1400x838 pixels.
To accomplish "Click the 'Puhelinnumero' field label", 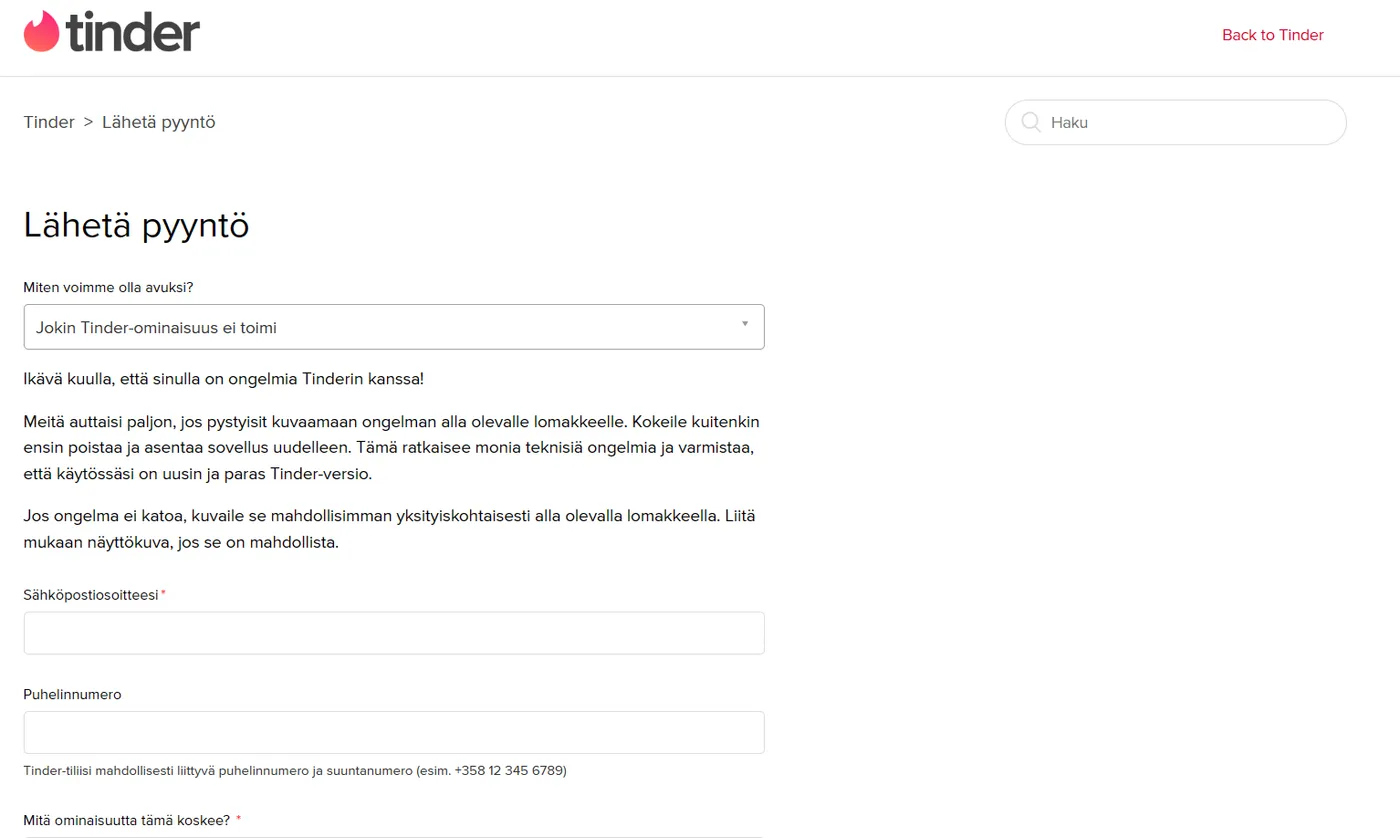I will [72, 694].
